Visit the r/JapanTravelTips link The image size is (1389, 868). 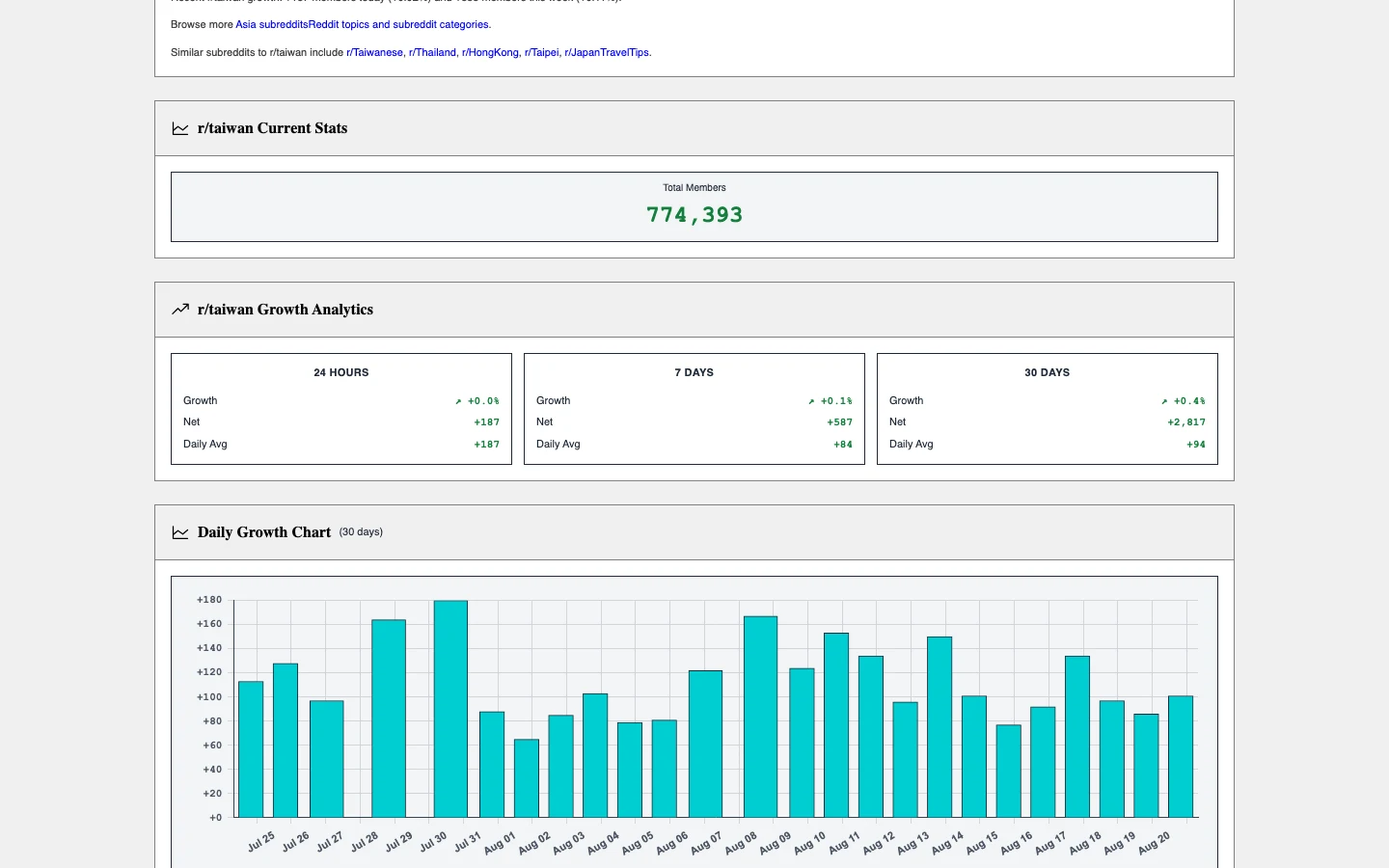click(607, 53)
